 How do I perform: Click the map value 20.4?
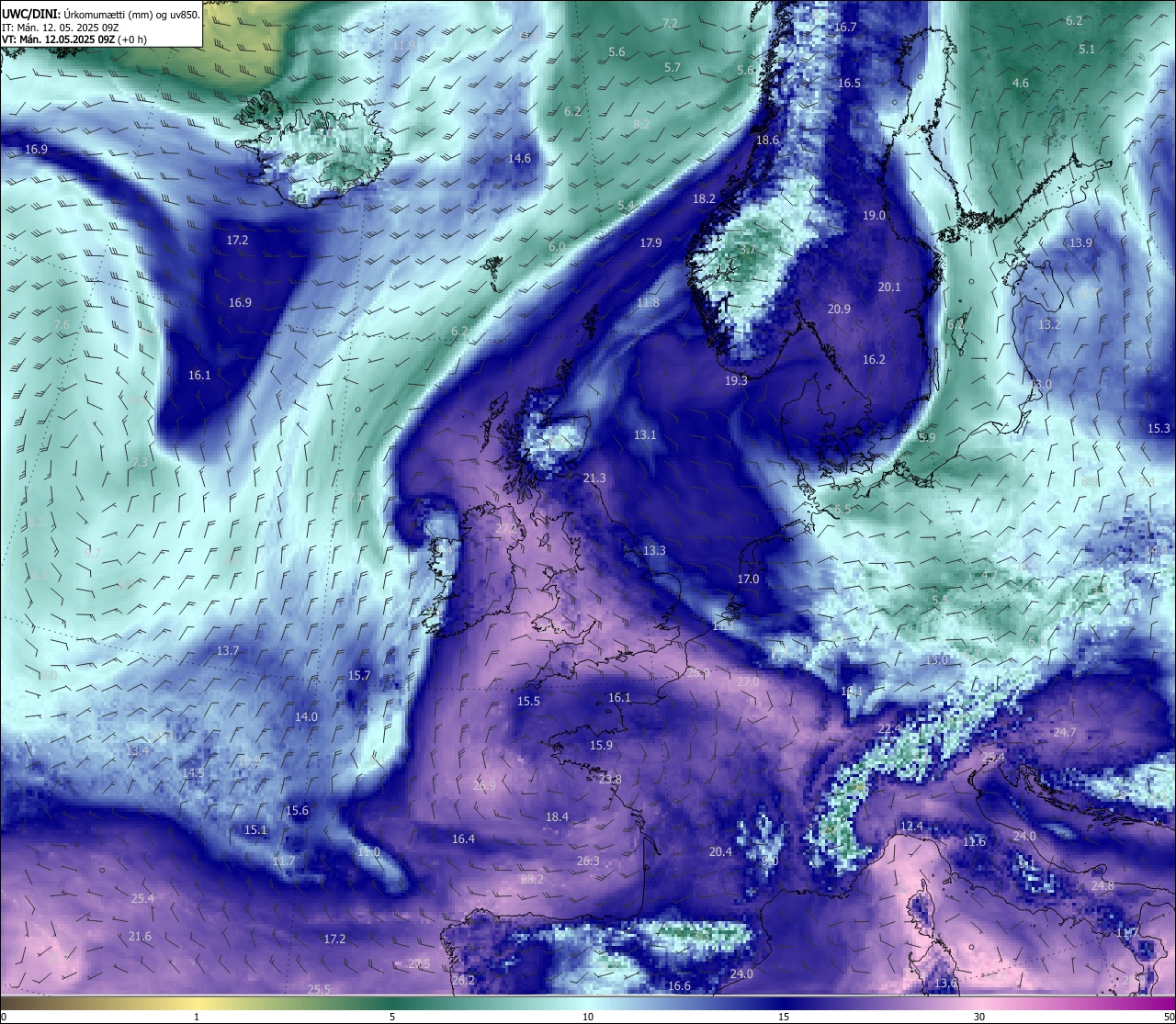click(x=720, y=851)
